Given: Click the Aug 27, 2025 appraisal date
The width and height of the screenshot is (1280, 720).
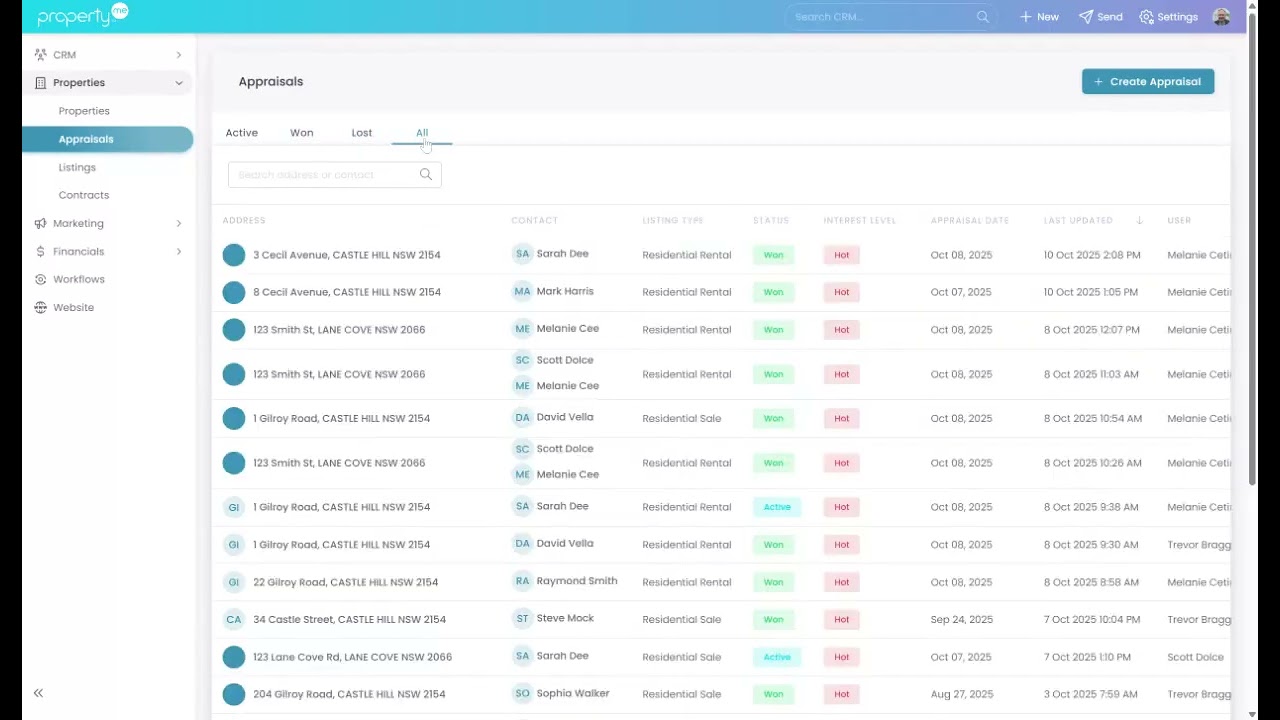Looking at the screenshot, I should 962,694.
